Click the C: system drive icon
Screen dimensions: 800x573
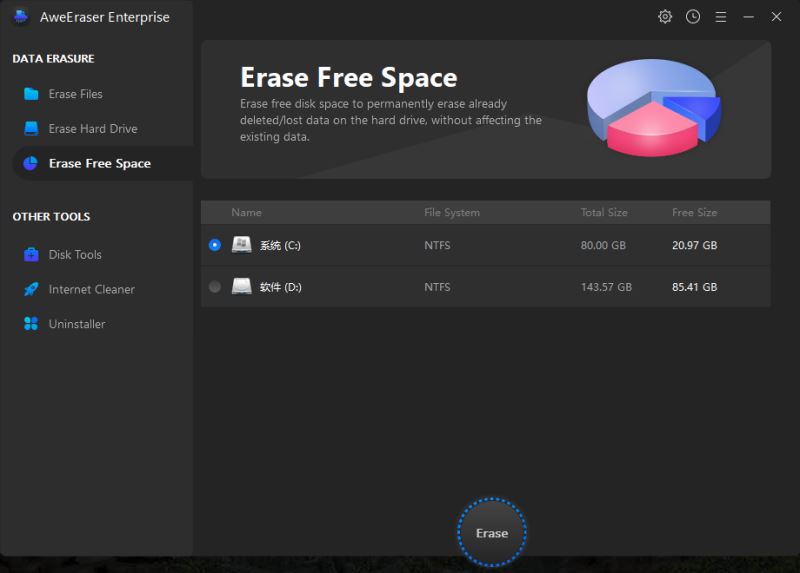(241, 244)
